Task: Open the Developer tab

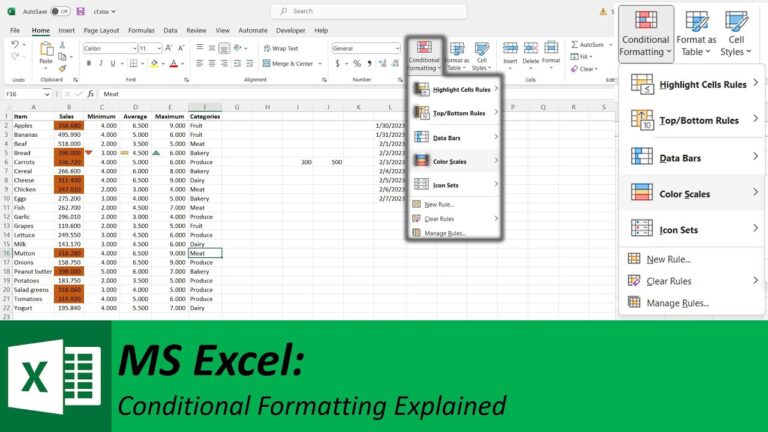Action: 290,30
